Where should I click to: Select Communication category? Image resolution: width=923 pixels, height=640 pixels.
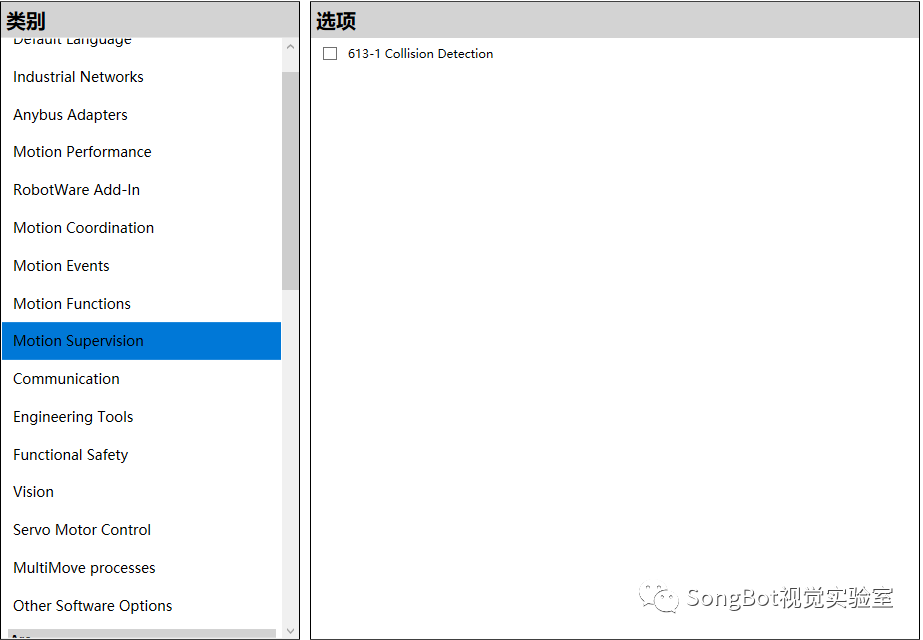coord(141,379)
